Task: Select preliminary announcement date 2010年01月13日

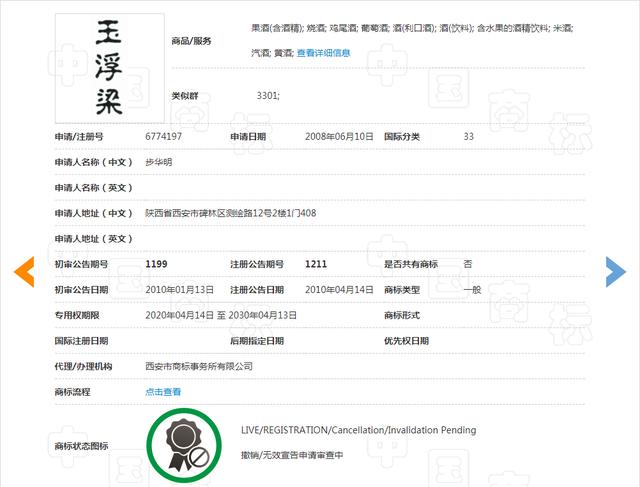Action: (x=180, y=290)
